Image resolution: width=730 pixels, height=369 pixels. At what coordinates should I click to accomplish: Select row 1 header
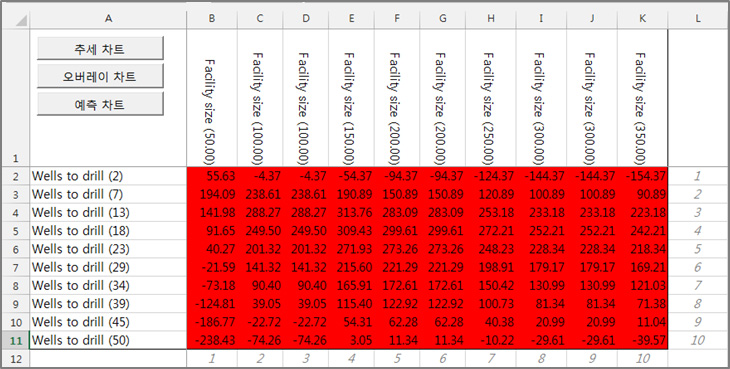pos(15,97)
